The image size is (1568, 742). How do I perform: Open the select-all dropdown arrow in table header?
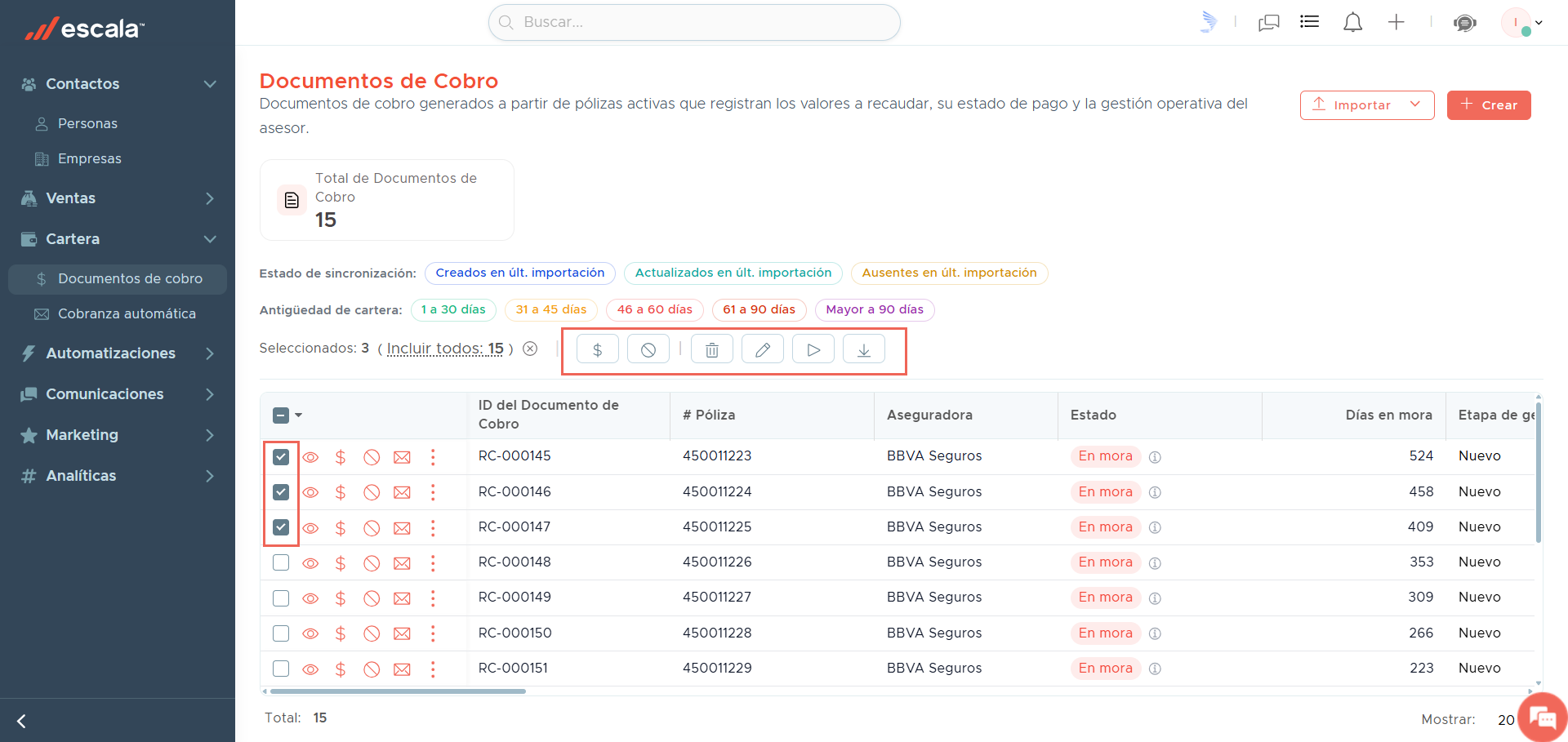(x=299, y=415)
